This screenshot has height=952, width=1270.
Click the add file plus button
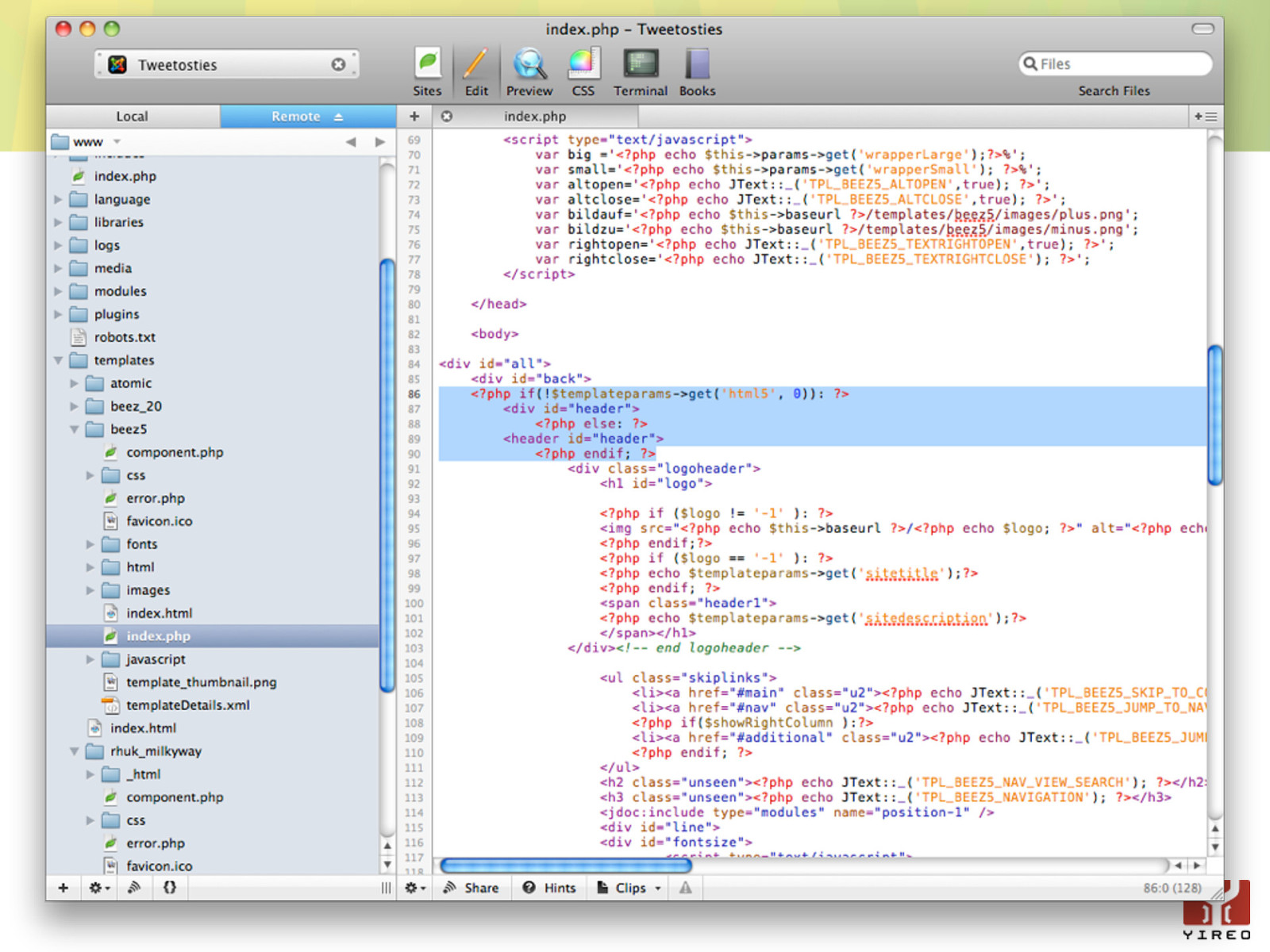point(63,888)
